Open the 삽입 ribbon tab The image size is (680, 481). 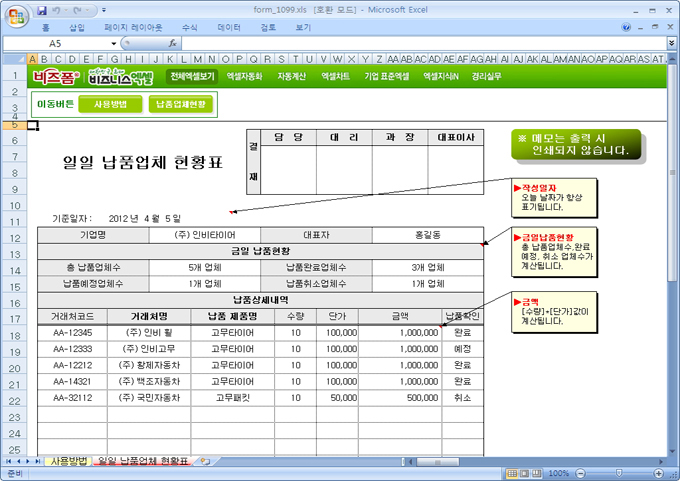pos(77,27)
